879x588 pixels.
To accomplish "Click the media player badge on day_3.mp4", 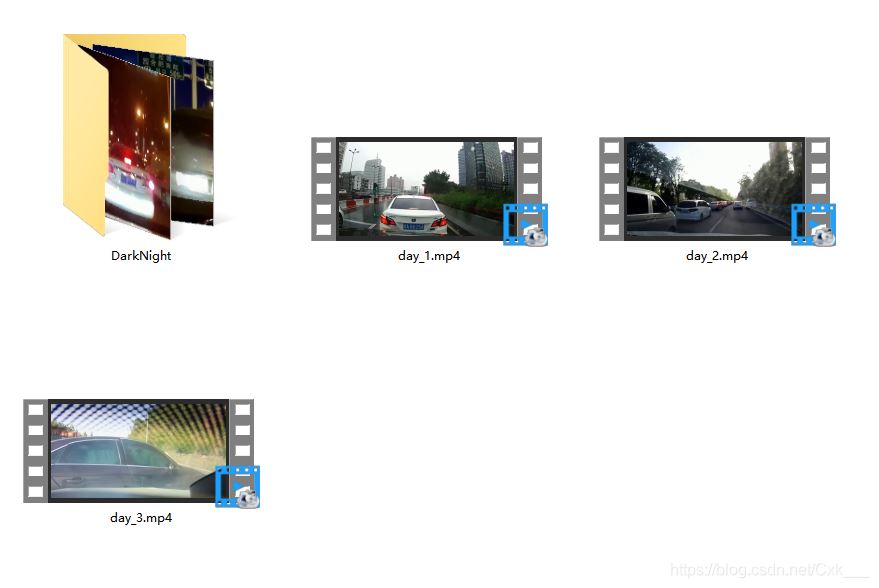I will [238, 487].
